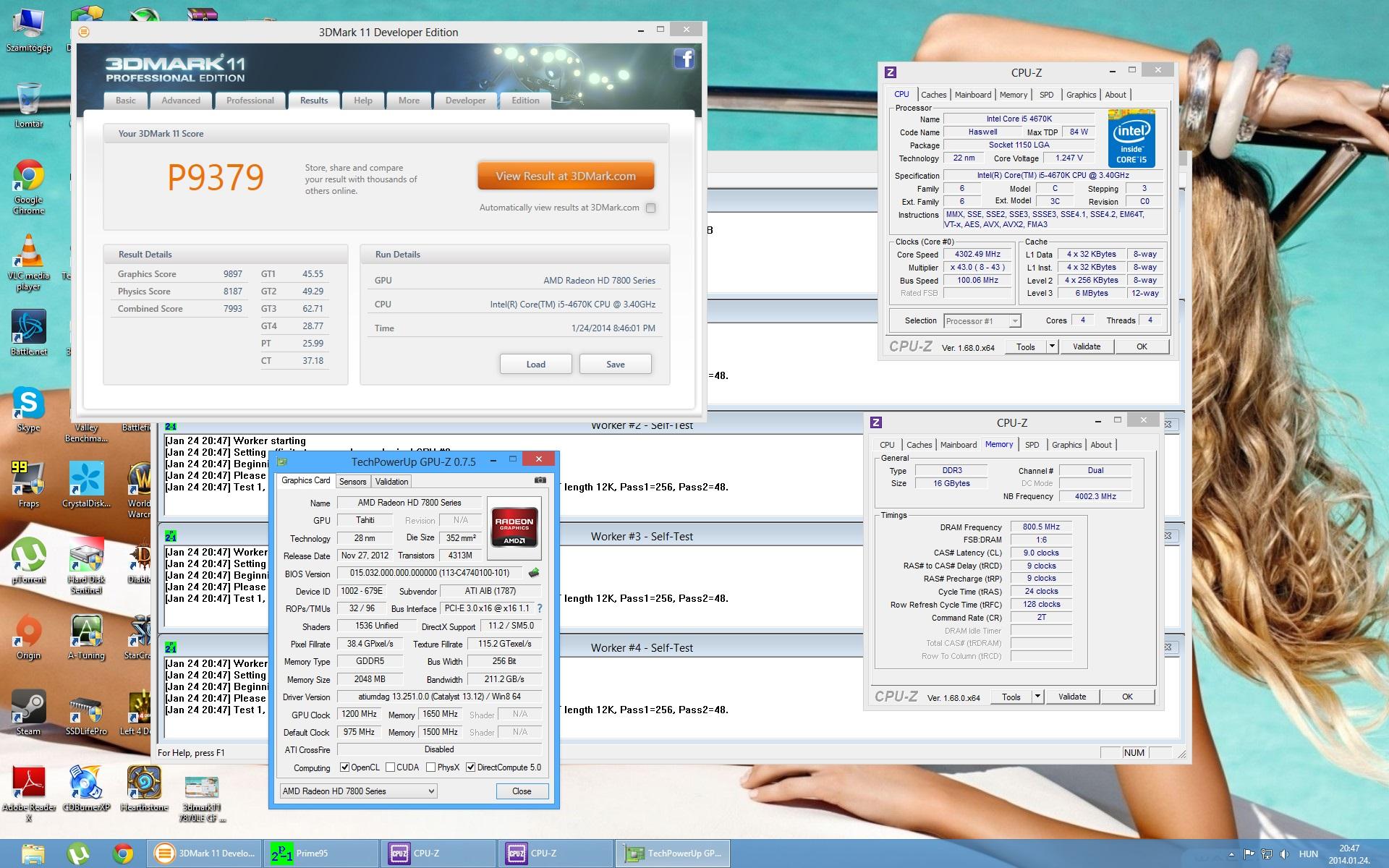Click the Facebook icon in 3DMark

pos(684,59)
